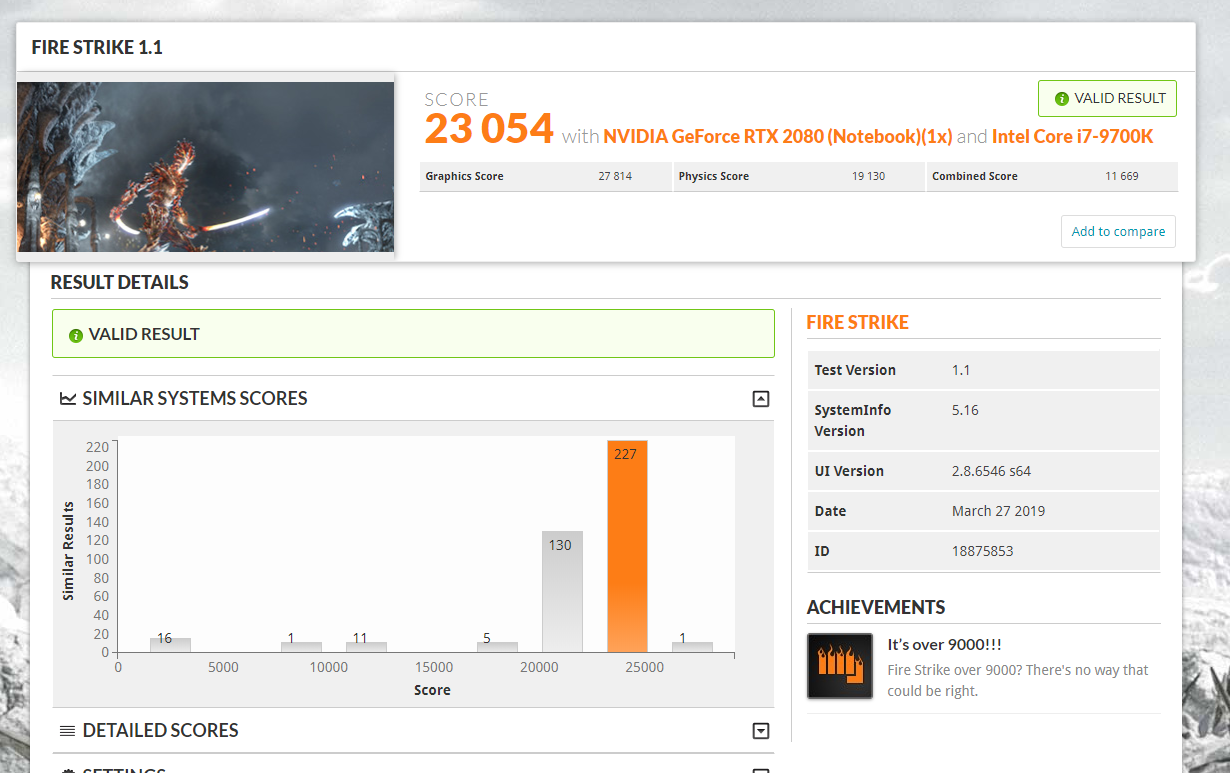Click the Combined Score value 11 669
Viewport: 1230px width, 773px height.
point(1121,176)
